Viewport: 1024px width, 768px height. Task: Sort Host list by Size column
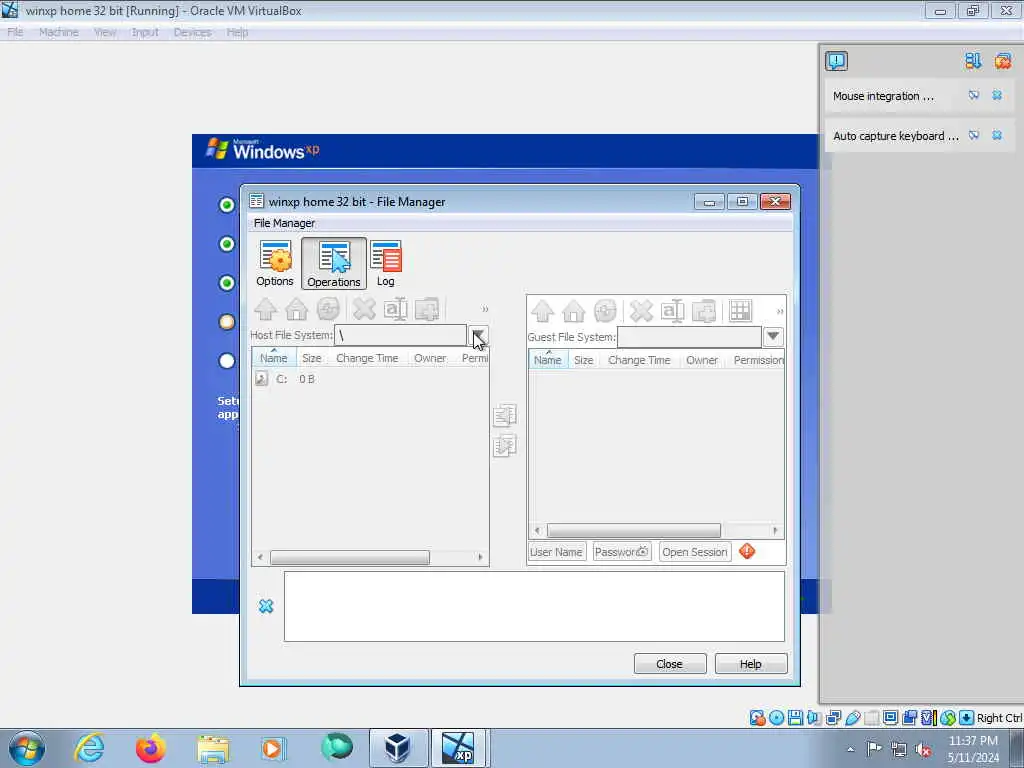[312, 358]
